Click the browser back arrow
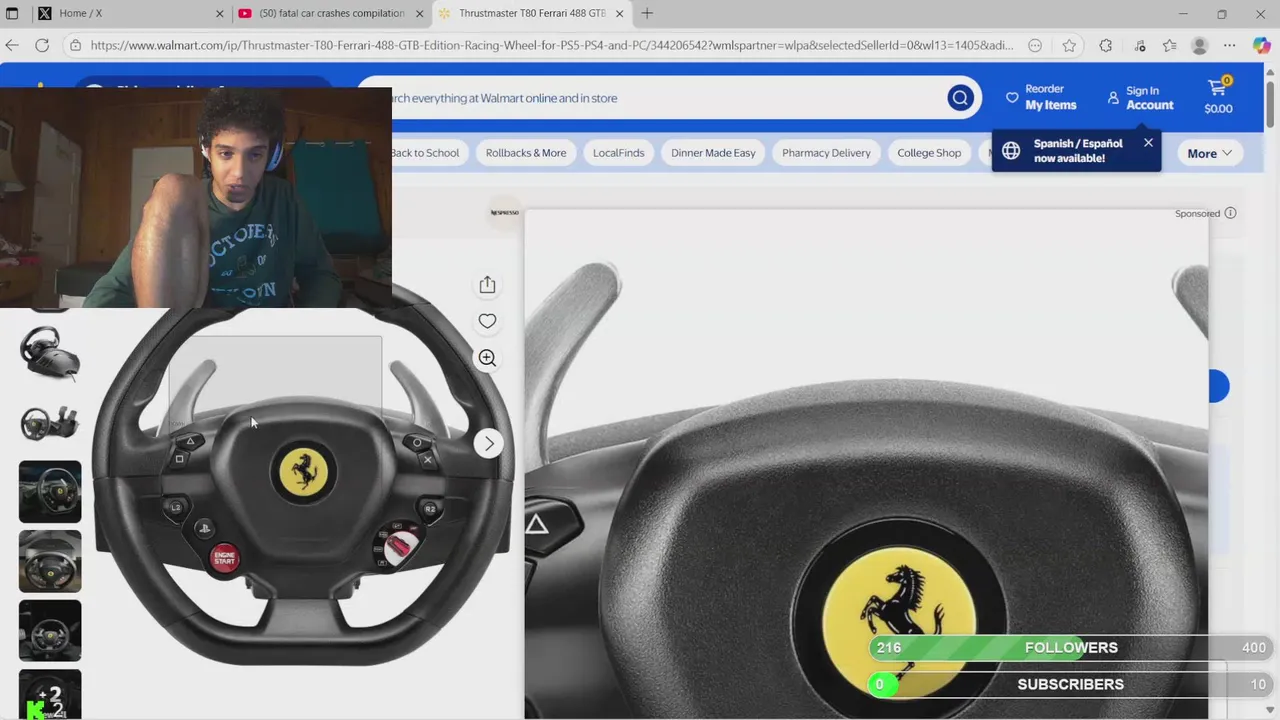1280x720 pixels. 12,45
